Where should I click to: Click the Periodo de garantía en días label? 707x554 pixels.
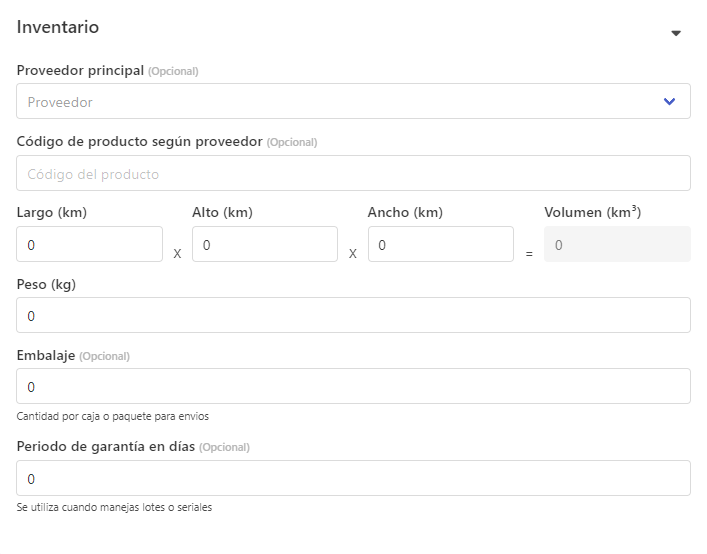(x=106, y=446)
